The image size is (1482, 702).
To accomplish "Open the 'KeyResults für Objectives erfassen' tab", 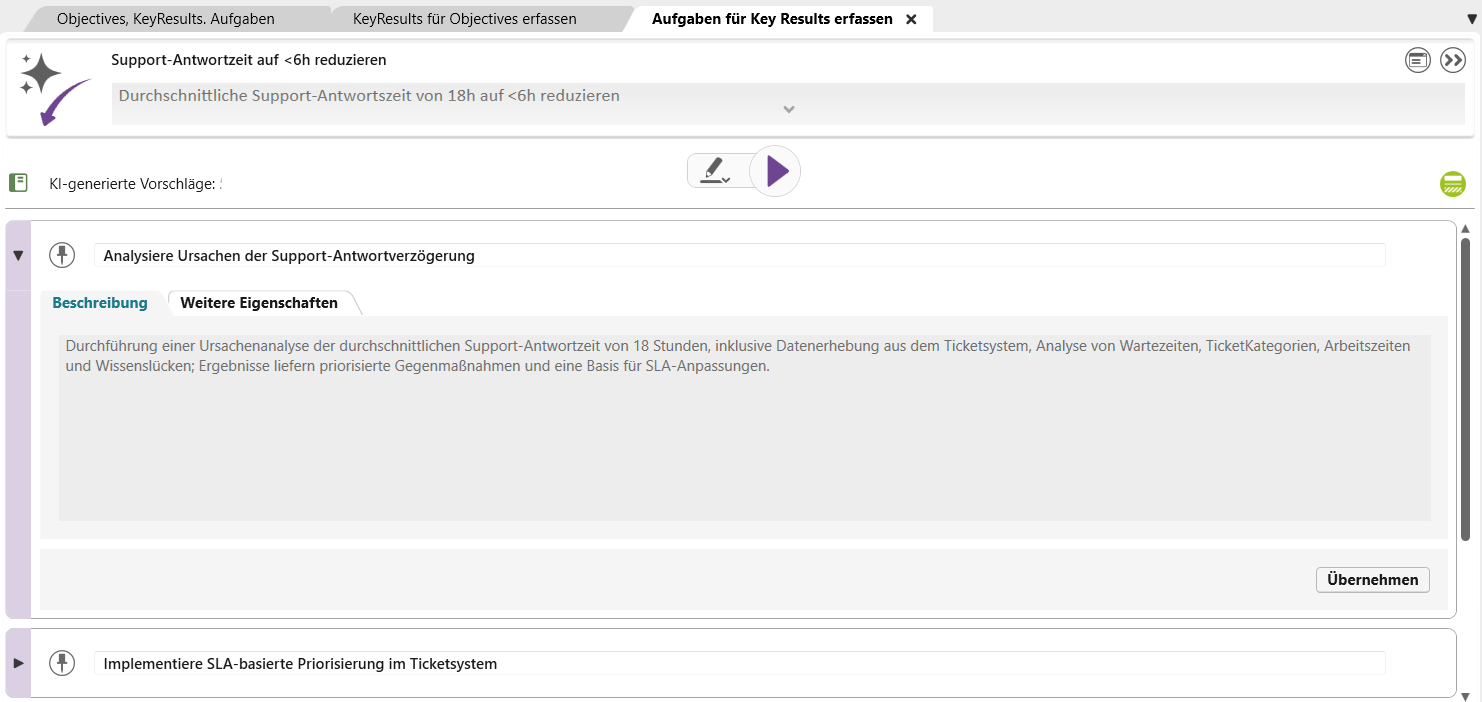I will pos(462,18).
